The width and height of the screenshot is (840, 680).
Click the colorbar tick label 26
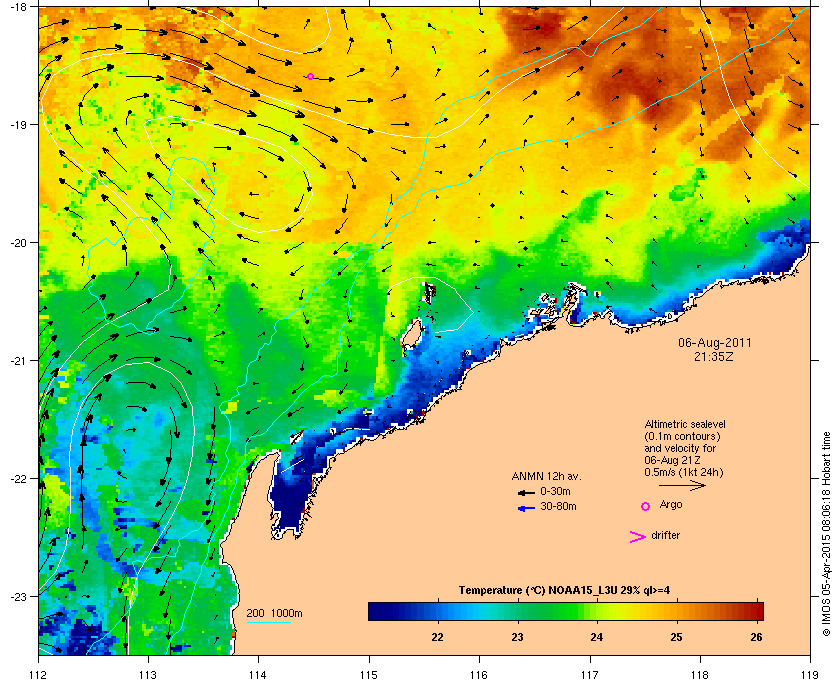point(756,637)
